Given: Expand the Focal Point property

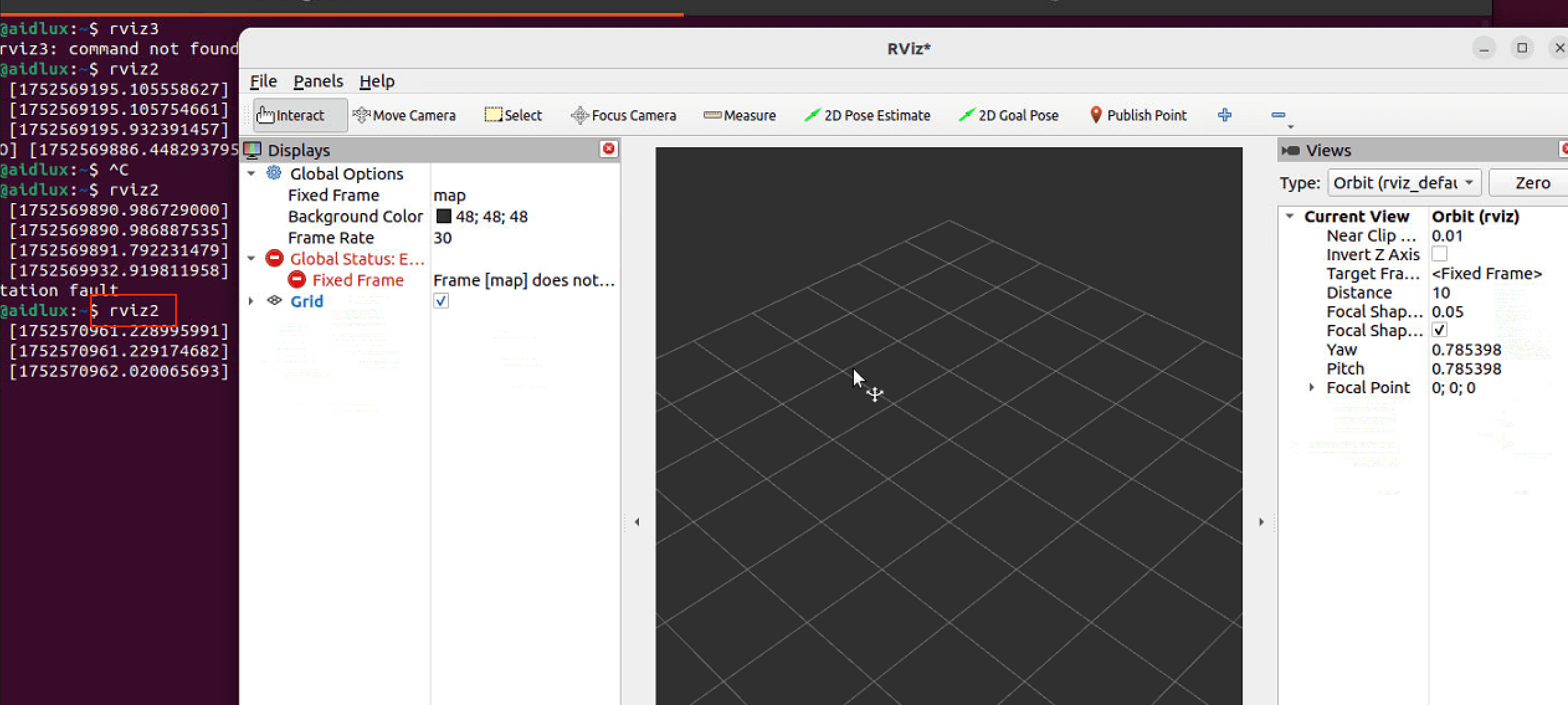Looking at the screenshot, I should [1312, 388].
